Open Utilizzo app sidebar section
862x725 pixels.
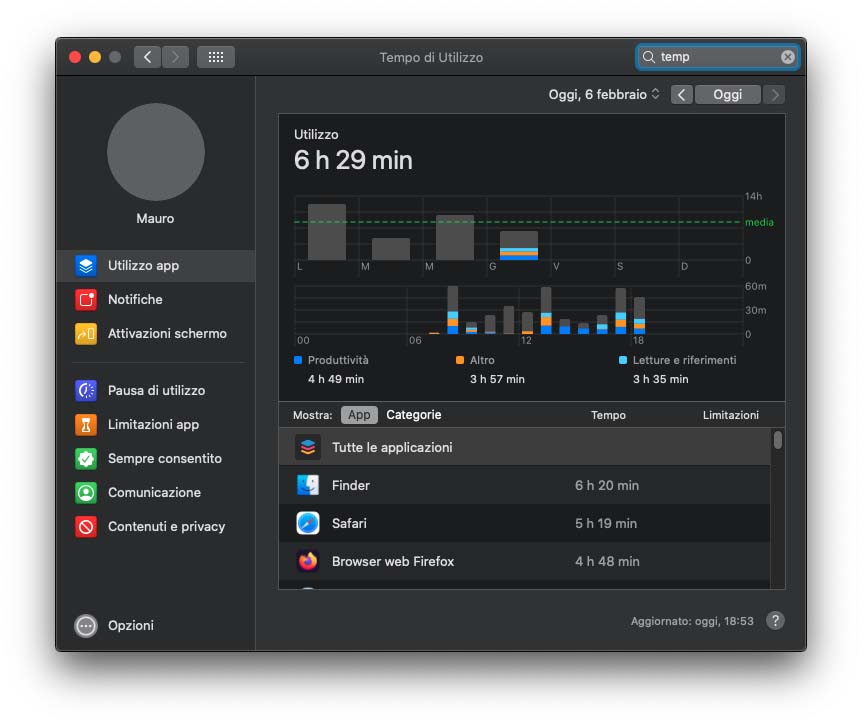click(155, 266)
